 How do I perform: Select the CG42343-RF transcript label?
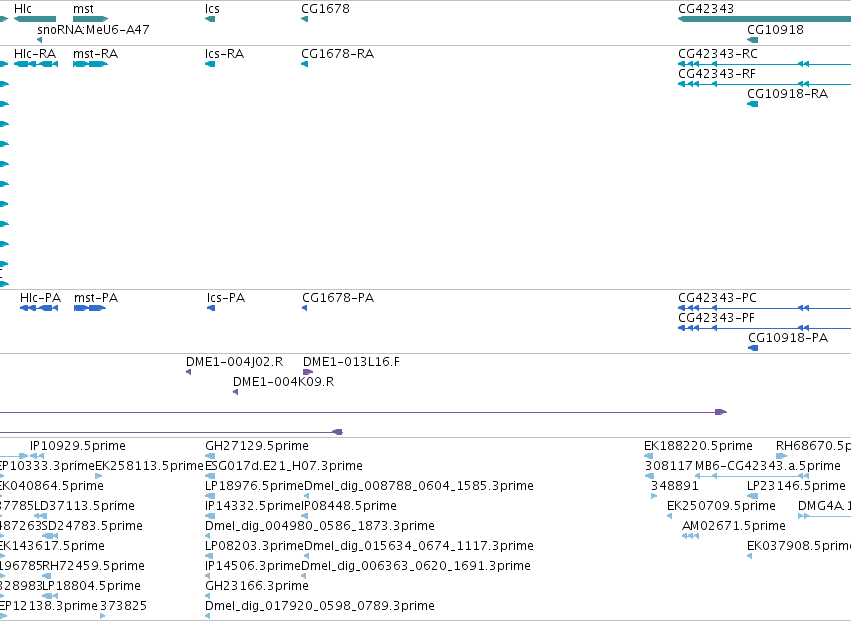point(716,74)
